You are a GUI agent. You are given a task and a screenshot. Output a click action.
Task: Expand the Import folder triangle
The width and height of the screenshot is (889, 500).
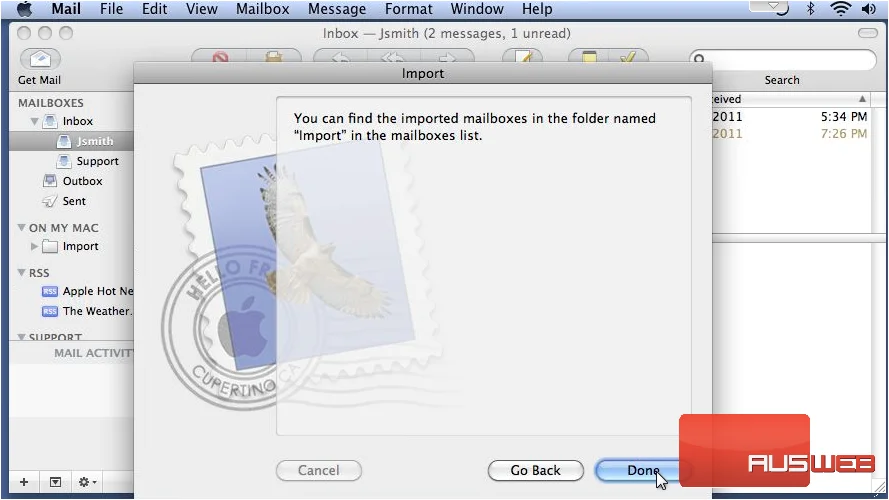[x=34, y=247]
